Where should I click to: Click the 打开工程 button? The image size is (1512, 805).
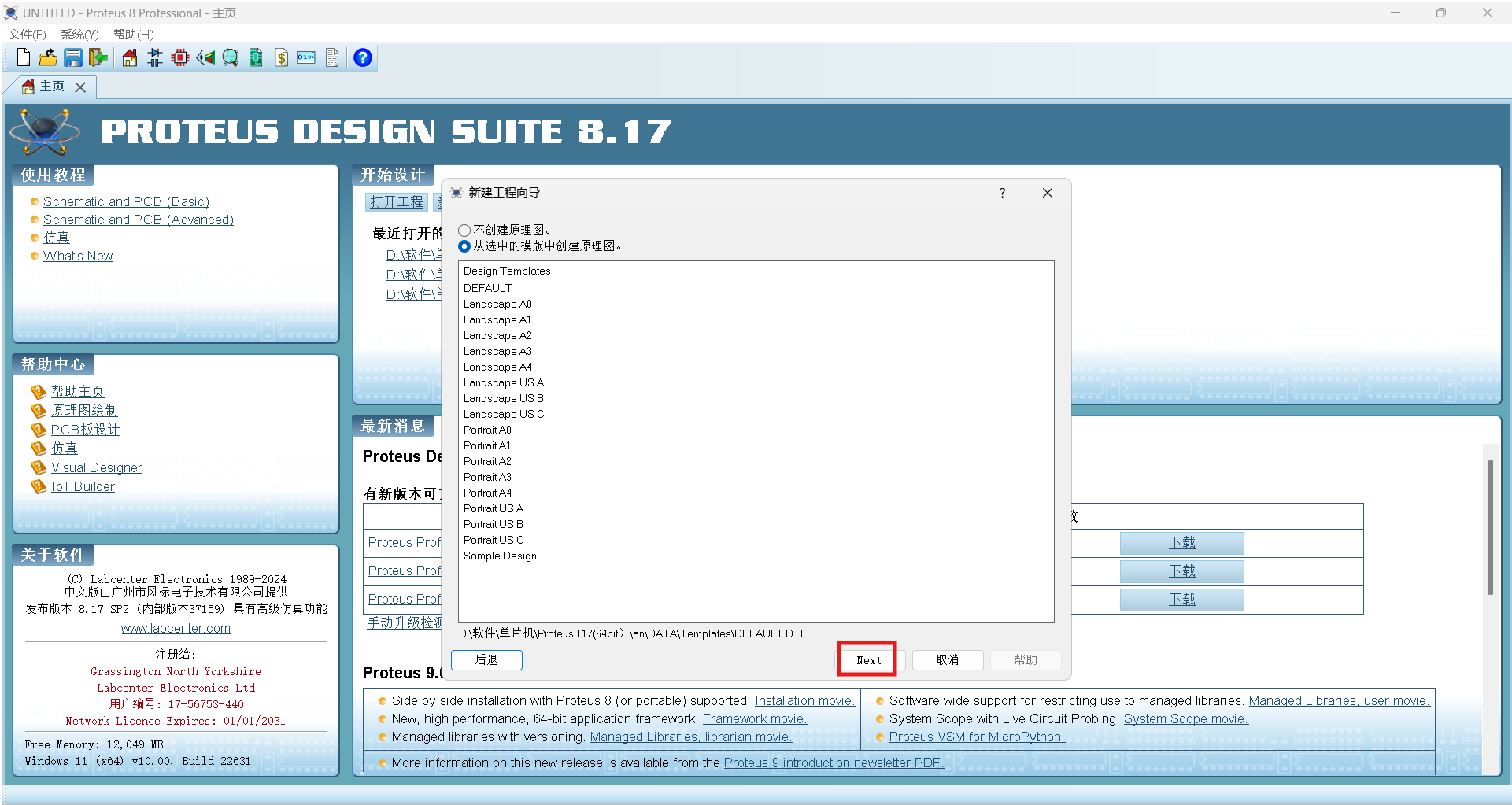click(397, 202)
